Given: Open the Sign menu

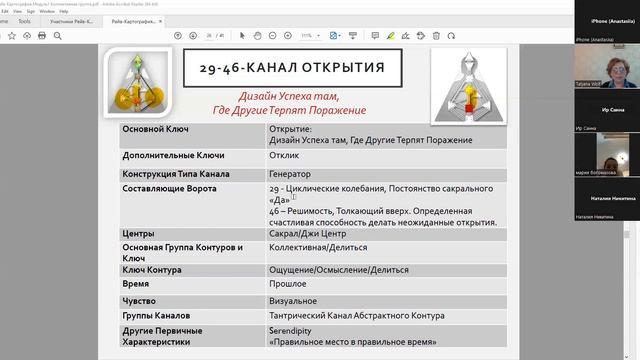Looking at the screenshot, I should 31,11.
